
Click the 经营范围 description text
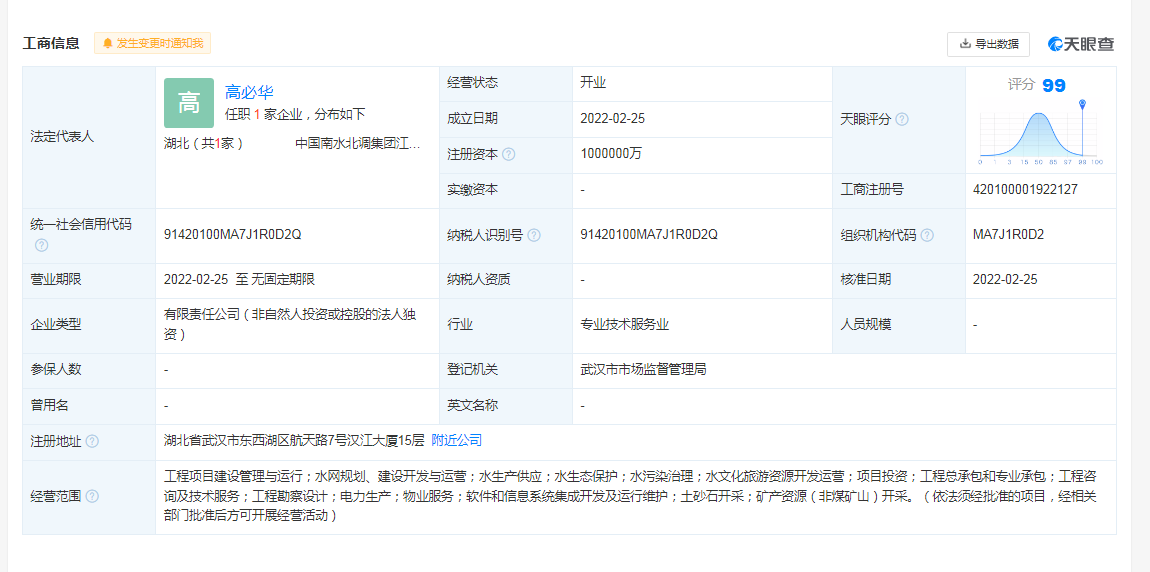[631, 496]
